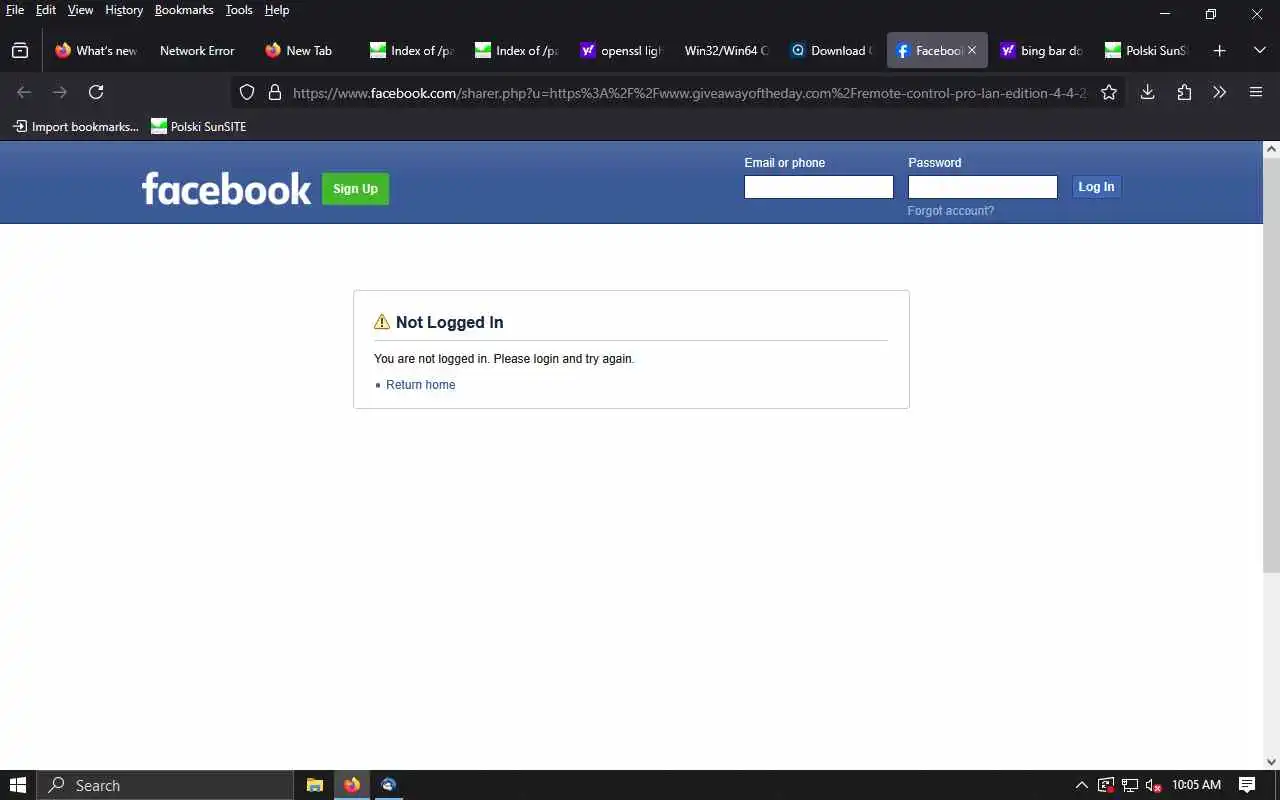Screen dimensions: 1280x800
Task: Open the View menu
Action: point(80,10)
